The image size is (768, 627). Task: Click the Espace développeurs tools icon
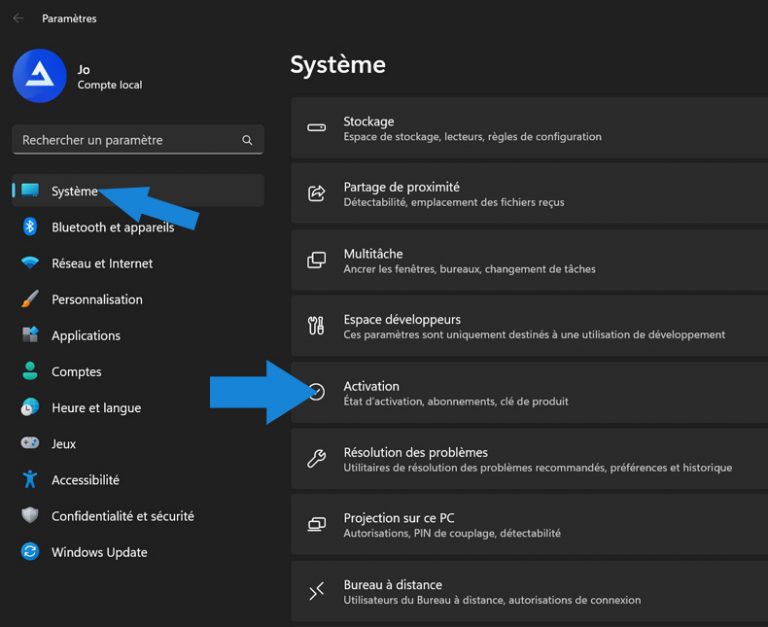(x=316, y=326)
